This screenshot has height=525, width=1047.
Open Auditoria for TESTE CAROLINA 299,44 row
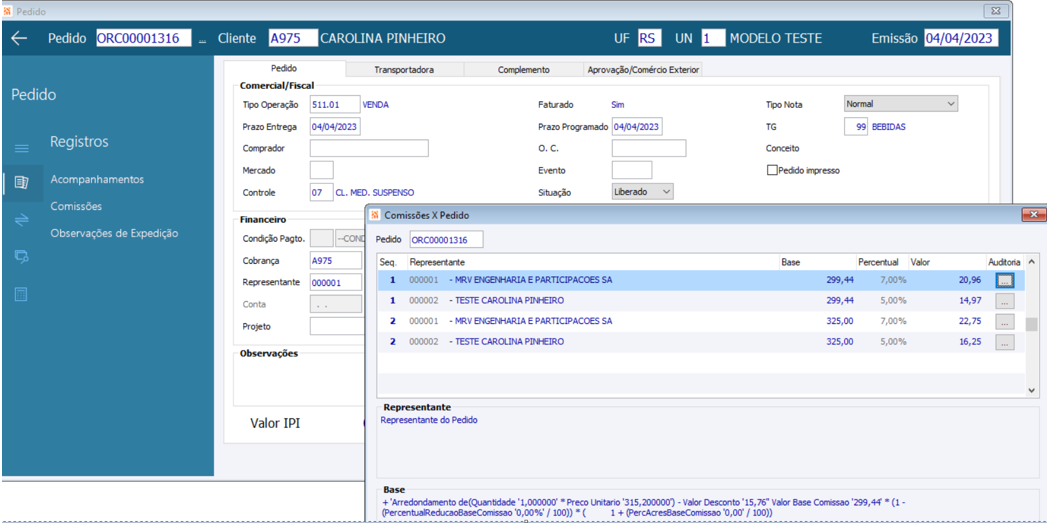1005,301
